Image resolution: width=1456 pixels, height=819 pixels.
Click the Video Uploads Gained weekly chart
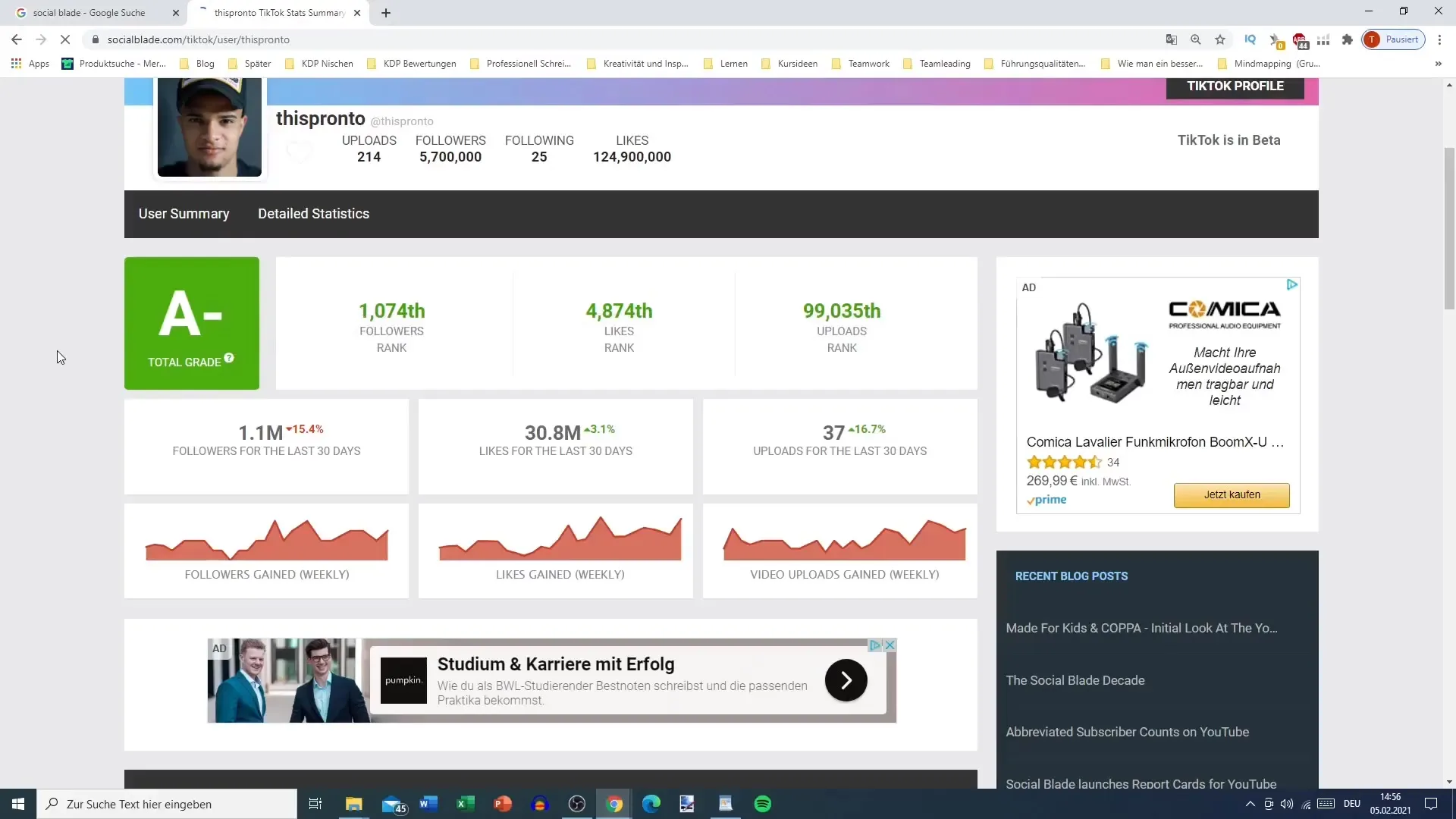point(844,539)
